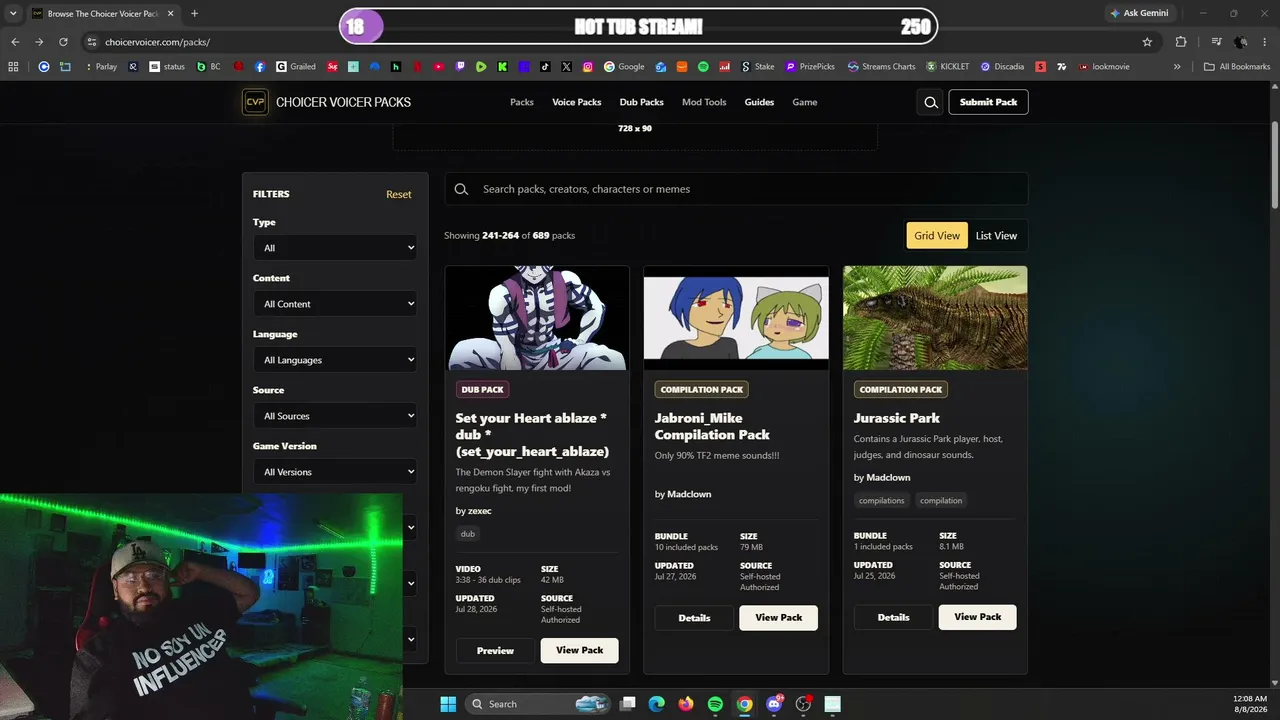Open the Content filter dropdown
This screenshot has height=720, width=1280.
click(x=335, y=304)
